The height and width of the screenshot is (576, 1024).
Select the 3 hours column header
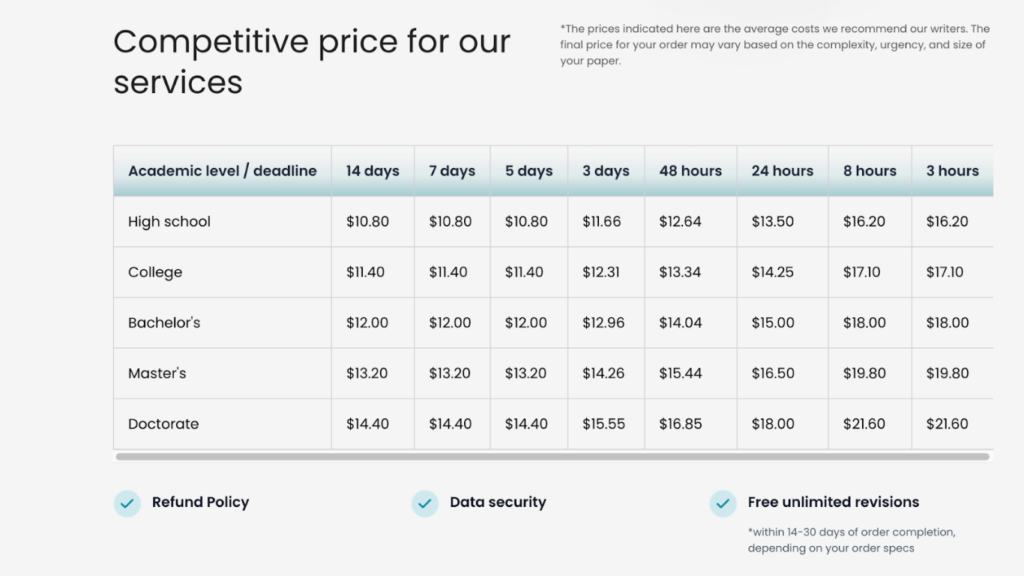(952, 171)
